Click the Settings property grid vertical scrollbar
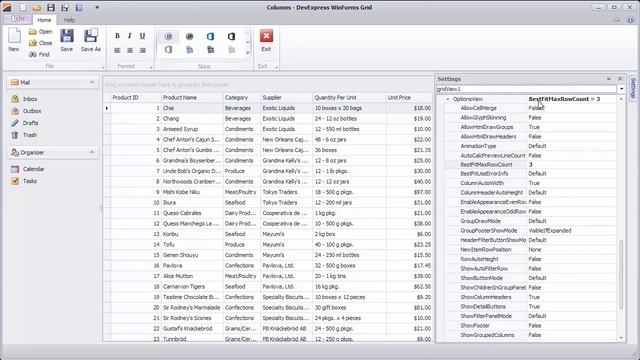640x360 pixels. tap(621, 274)
